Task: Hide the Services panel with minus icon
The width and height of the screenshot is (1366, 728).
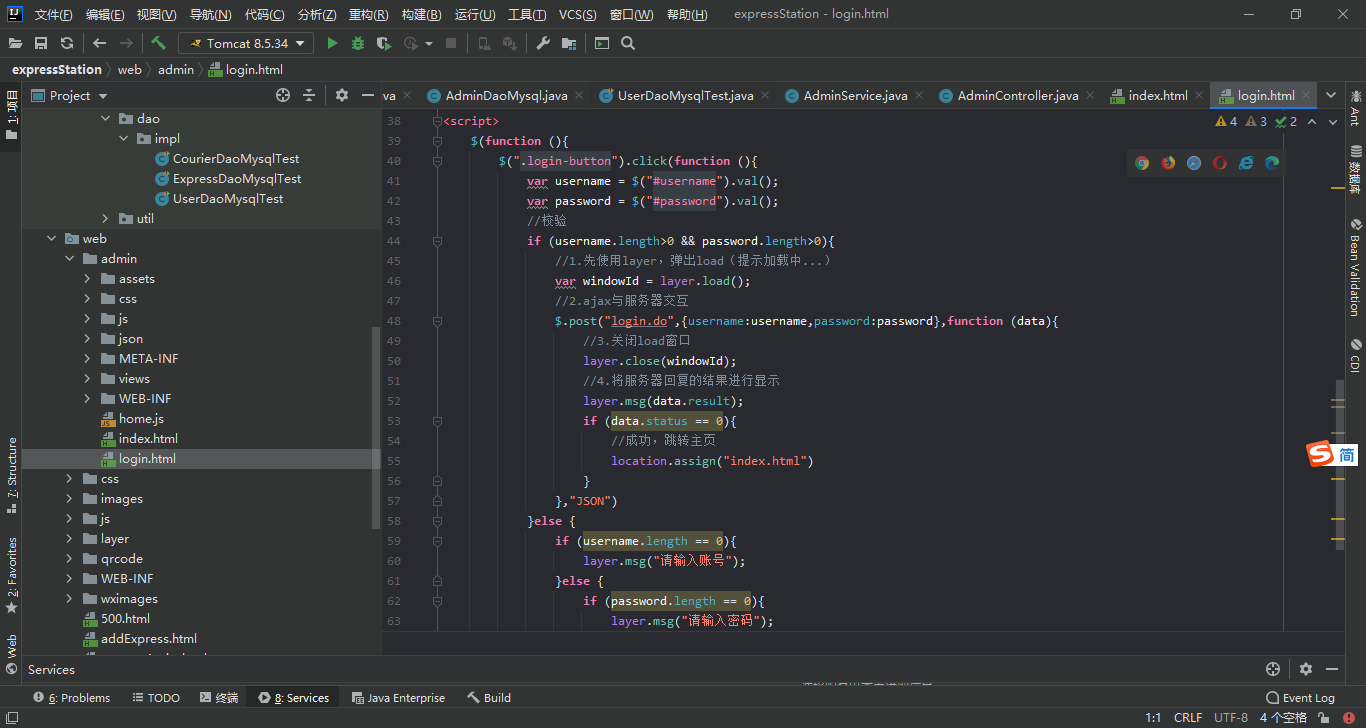Action: tap(1332, 669)
